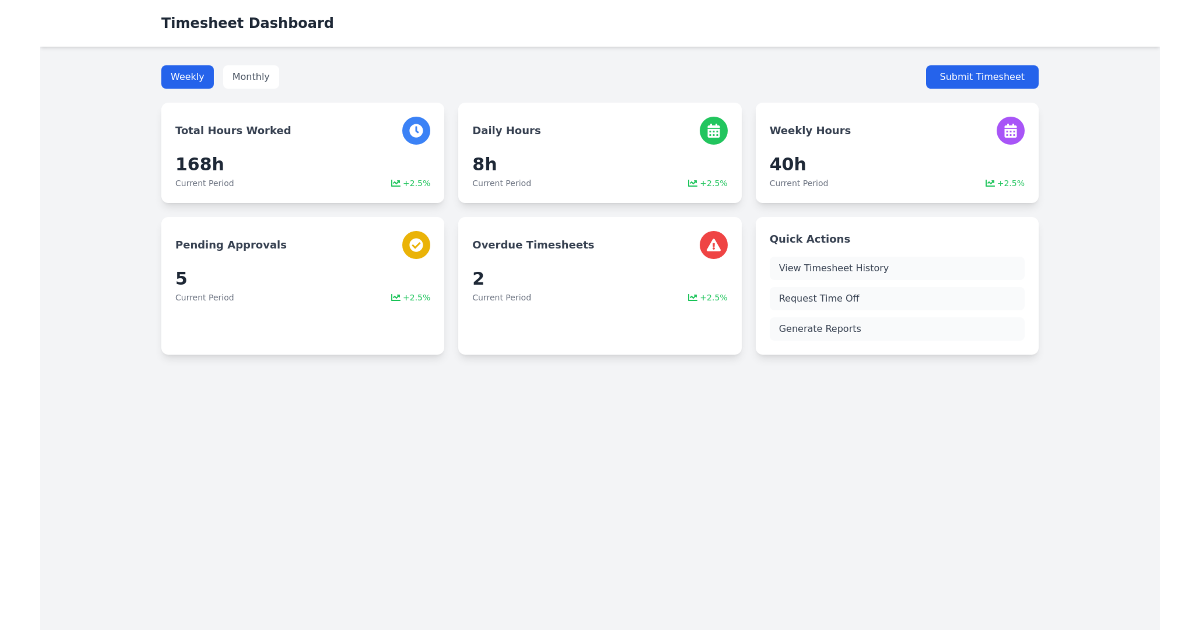The height and width of the screenshot is (630, 1200).
Task: Select Request Time Off
Action: 897,298
